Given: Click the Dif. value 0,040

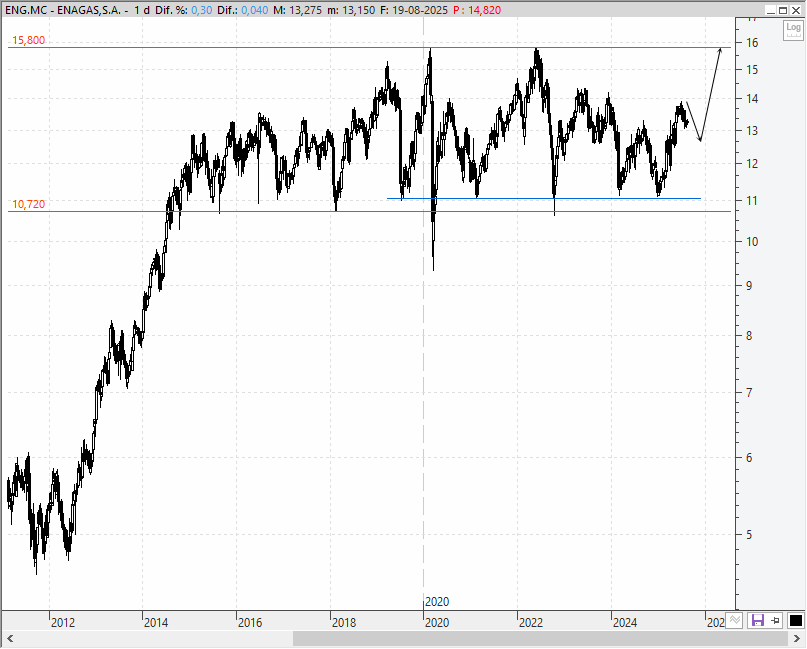Looking at the screenshot, I should (254, 10).
